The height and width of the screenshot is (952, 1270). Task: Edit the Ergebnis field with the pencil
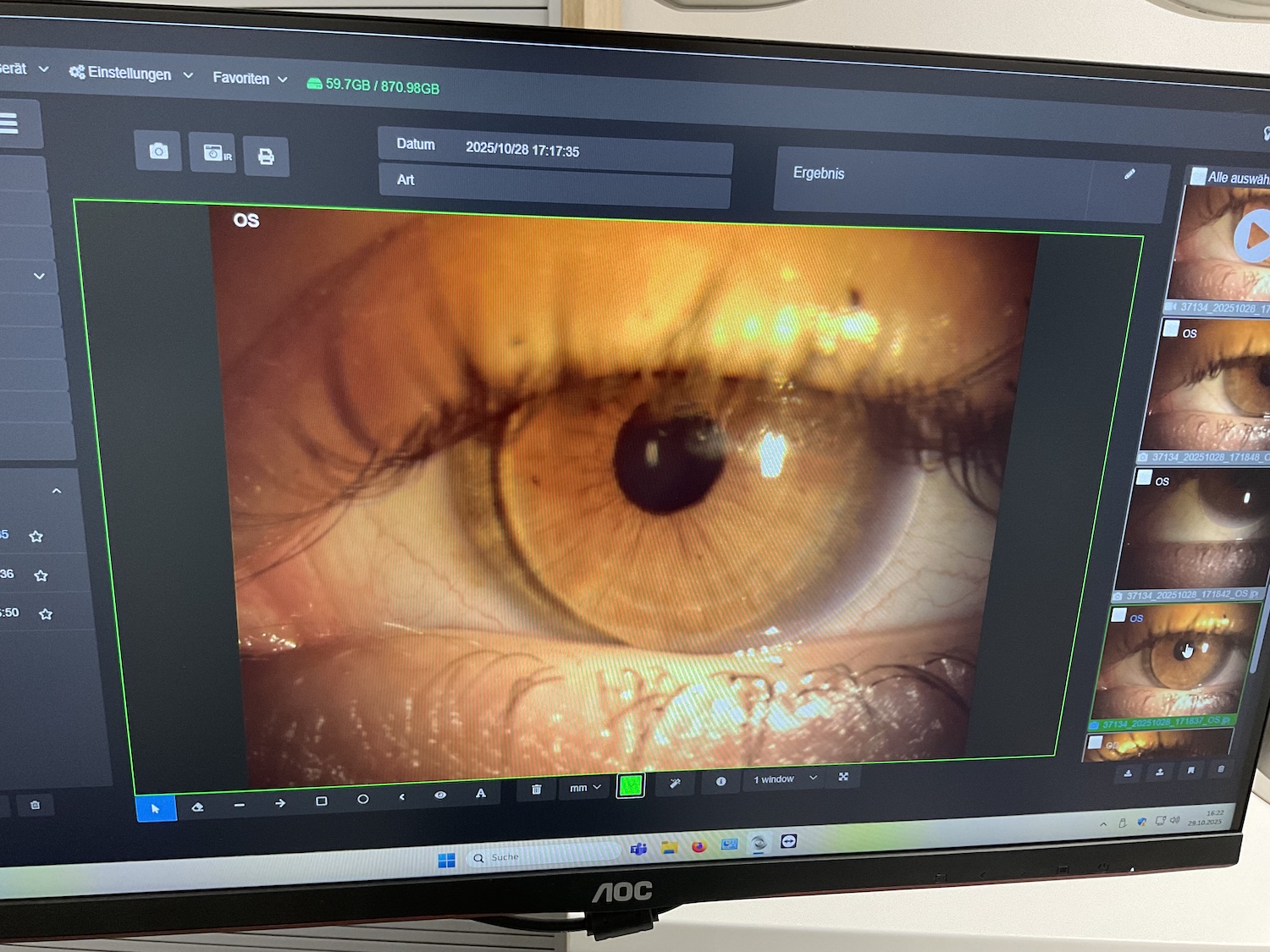click(1129, 174)
